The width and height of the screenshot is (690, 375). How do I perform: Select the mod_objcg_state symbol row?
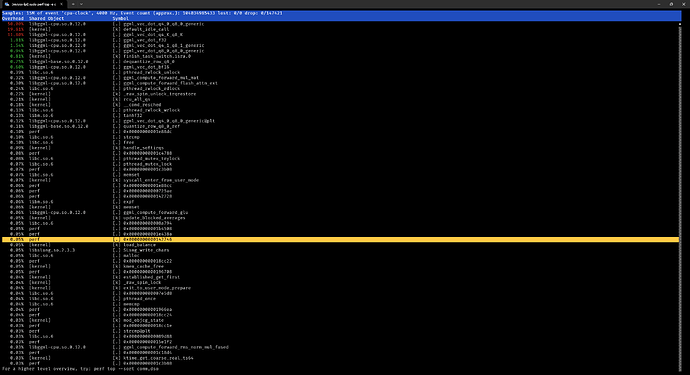pyautogui.click(x=341, y=320)
